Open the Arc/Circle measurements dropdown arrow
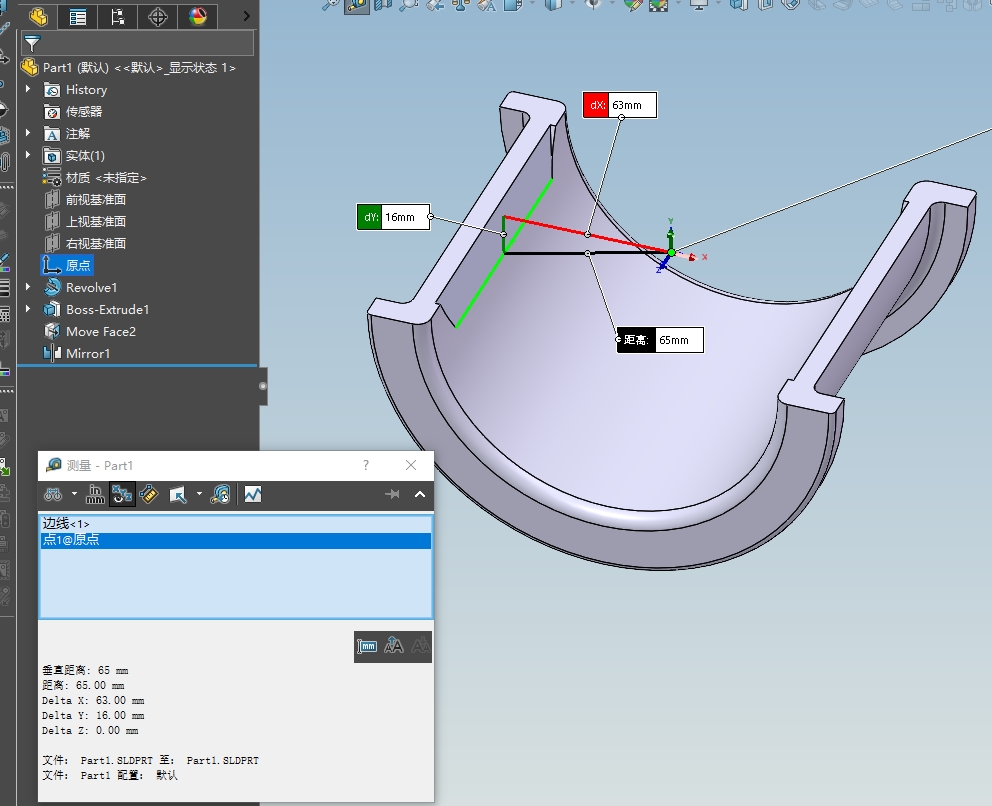 (74, 494)
